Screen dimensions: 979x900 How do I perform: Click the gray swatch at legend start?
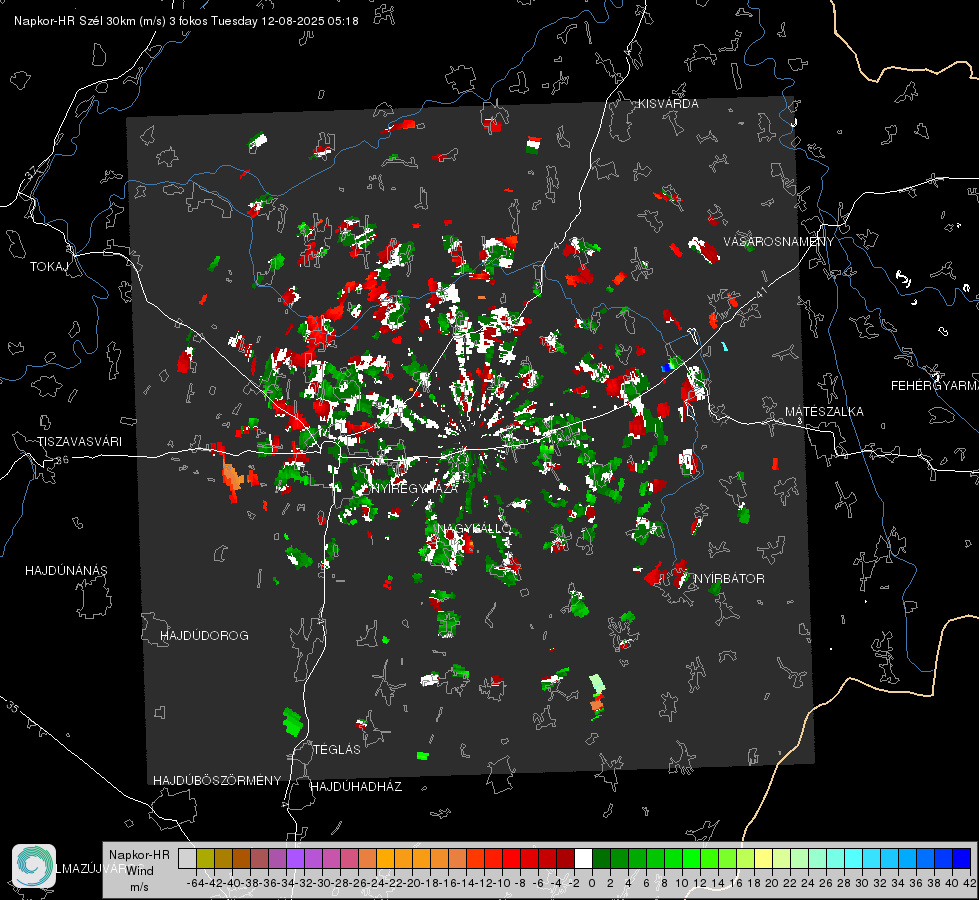[187, 858]
